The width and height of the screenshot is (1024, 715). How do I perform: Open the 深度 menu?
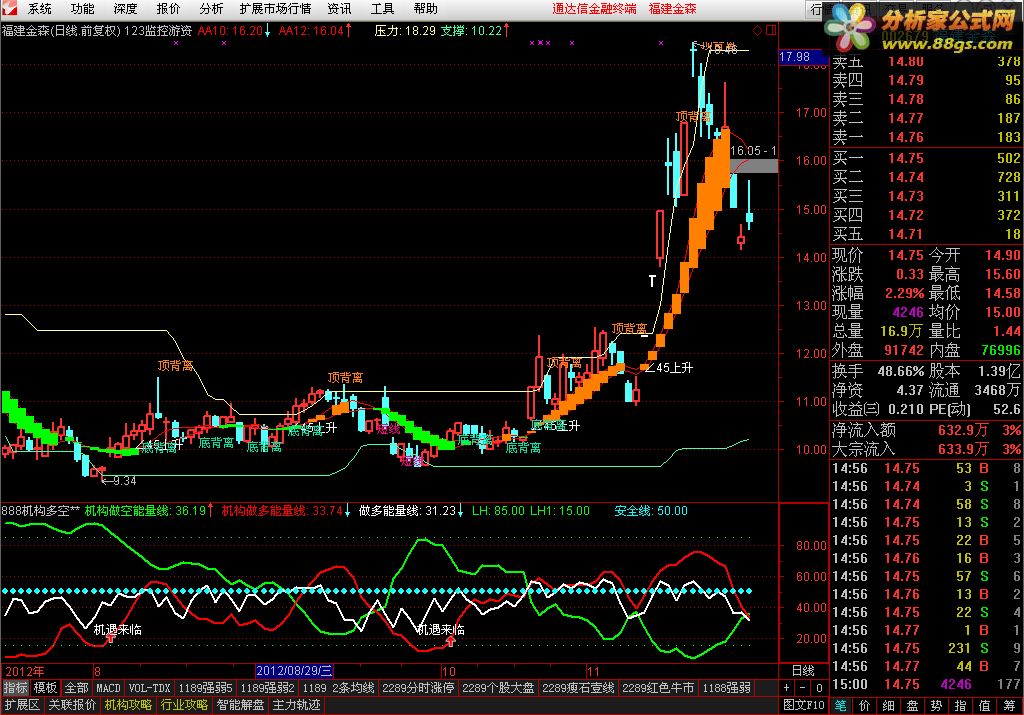(125, 8)
